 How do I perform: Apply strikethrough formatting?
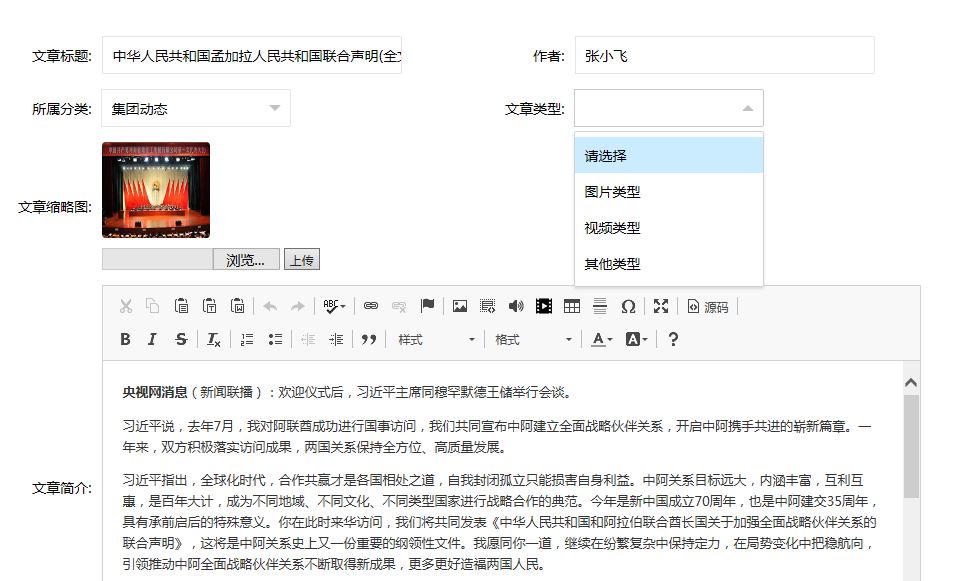click(181, 340)
